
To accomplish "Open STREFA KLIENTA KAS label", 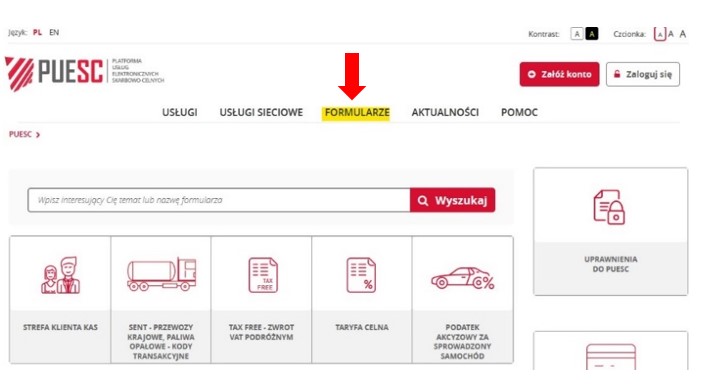I will (x=61, y=327).
